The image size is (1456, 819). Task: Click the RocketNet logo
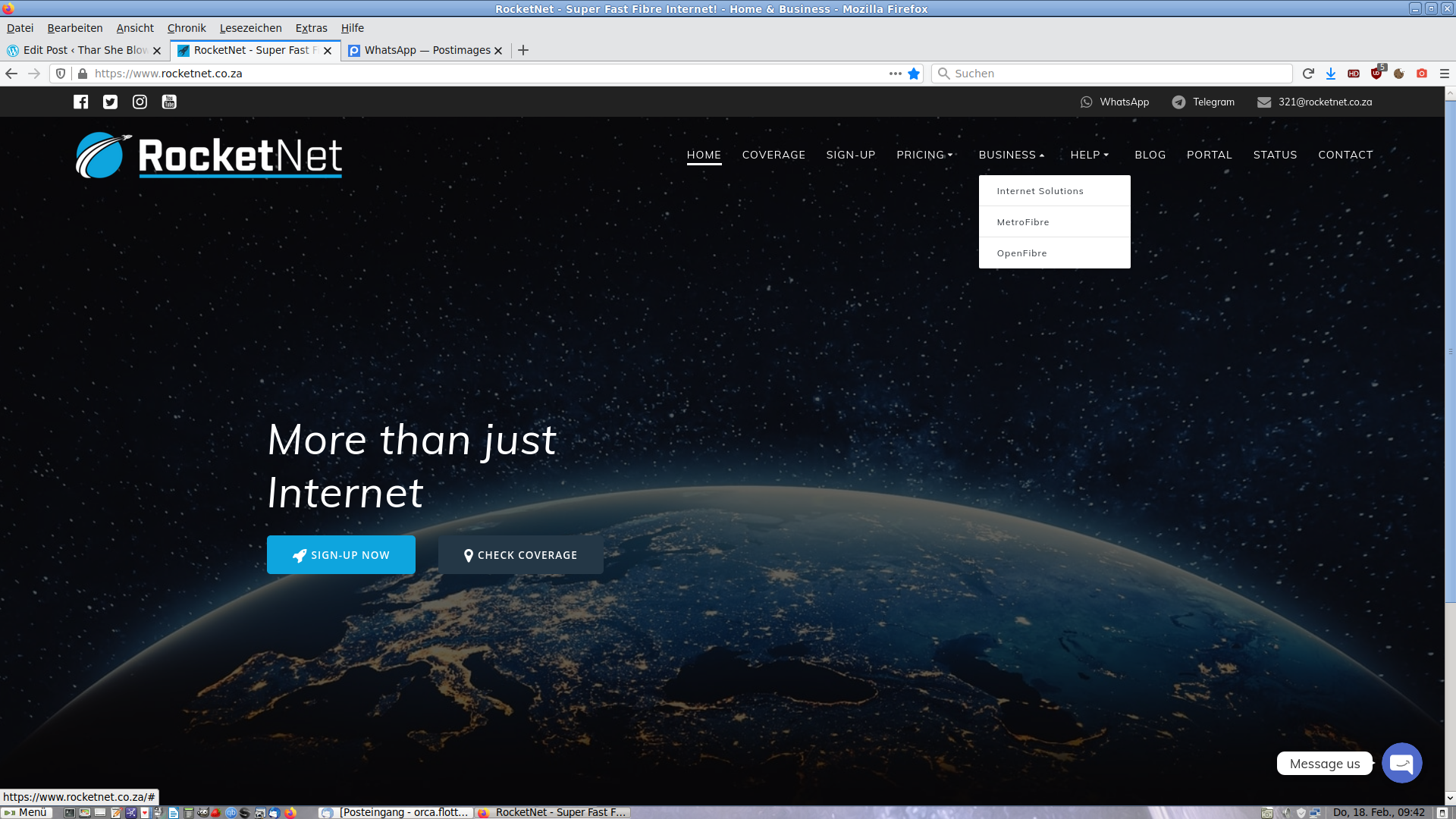(209, 155)
